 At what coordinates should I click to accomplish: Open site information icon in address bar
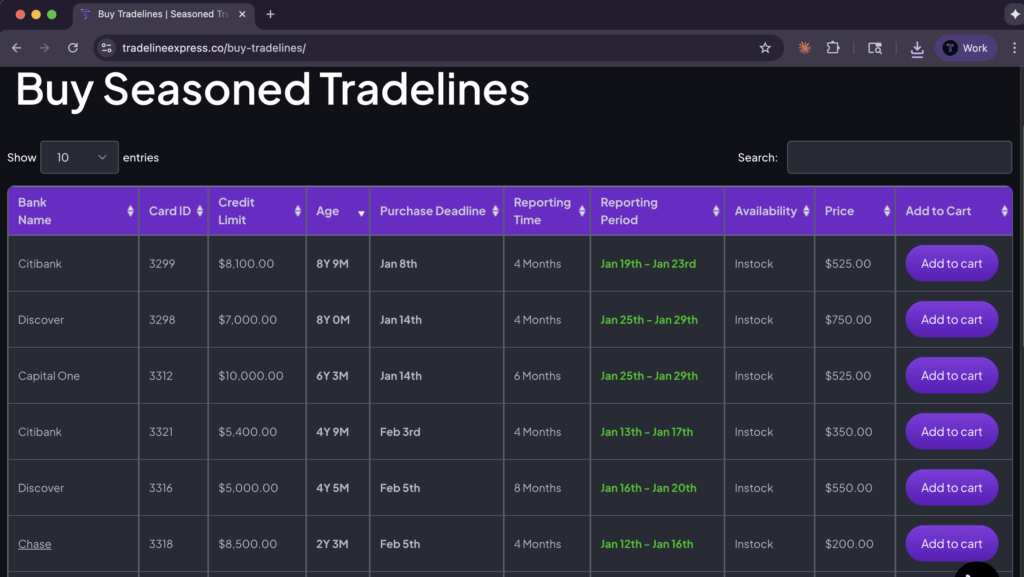[x=107, y=48]
